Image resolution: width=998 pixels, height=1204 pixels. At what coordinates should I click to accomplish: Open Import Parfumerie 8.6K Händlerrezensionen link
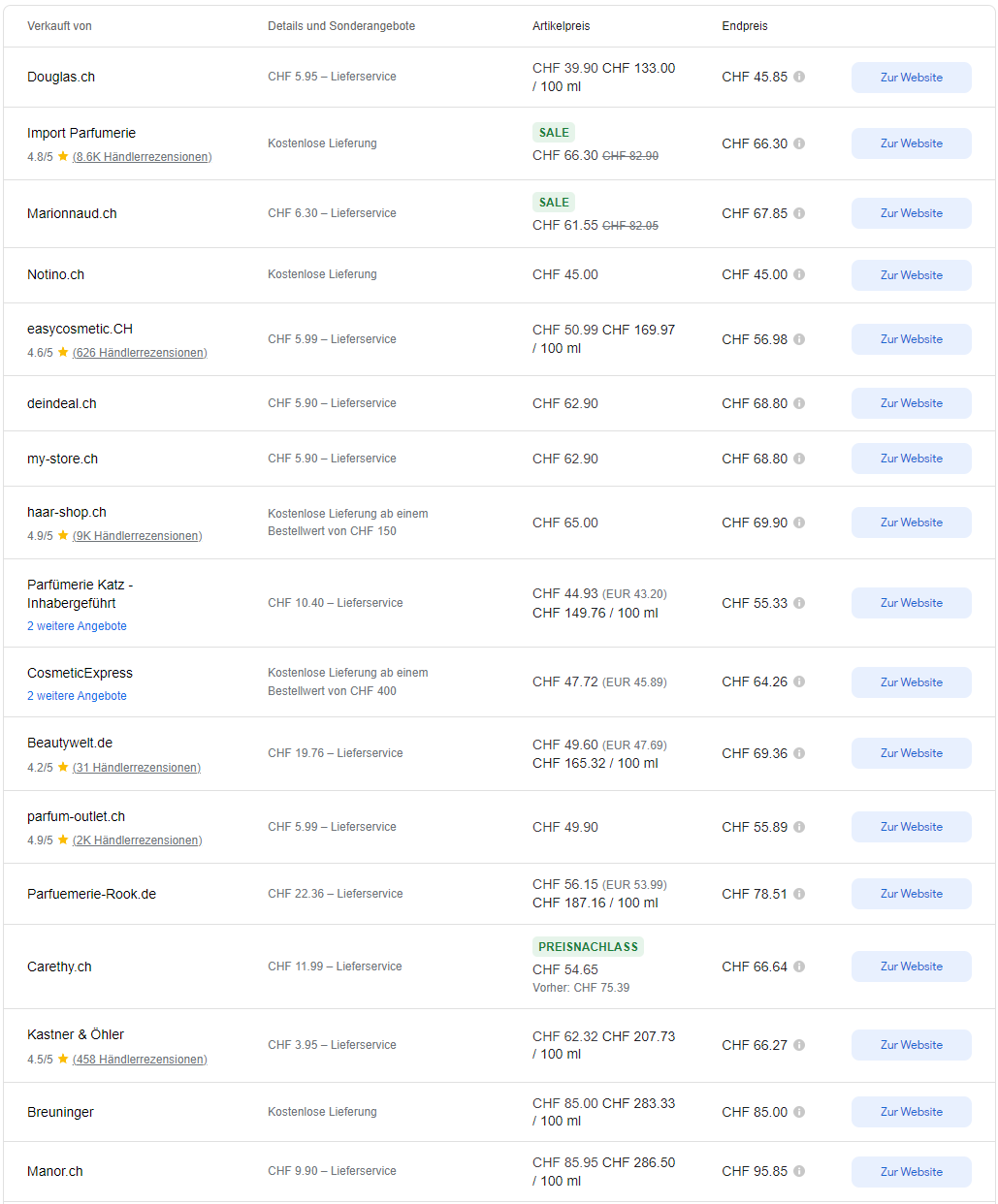click(x=142, y=157)
